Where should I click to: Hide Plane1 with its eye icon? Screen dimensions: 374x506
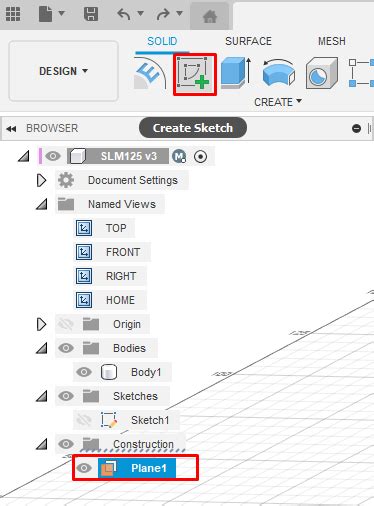tap(84, 468)
